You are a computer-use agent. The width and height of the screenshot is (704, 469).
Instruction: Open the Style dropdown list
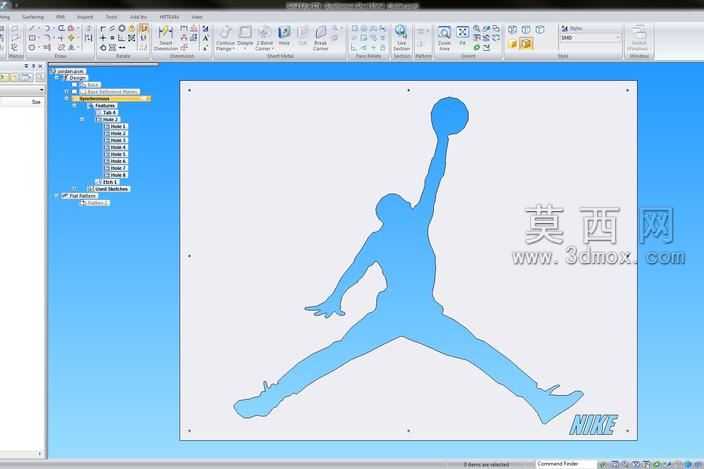(618, 38)
